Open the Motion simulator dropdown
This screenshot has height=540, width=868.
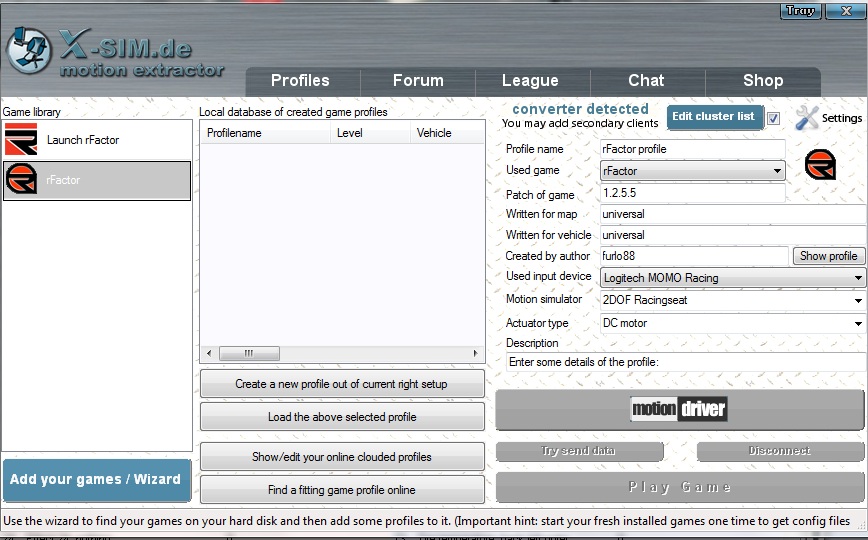click(733, 300)
